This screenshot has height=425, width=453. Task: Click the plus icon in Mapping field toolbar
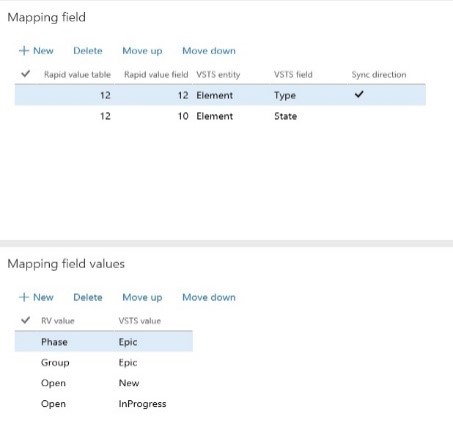coord(24,51)
